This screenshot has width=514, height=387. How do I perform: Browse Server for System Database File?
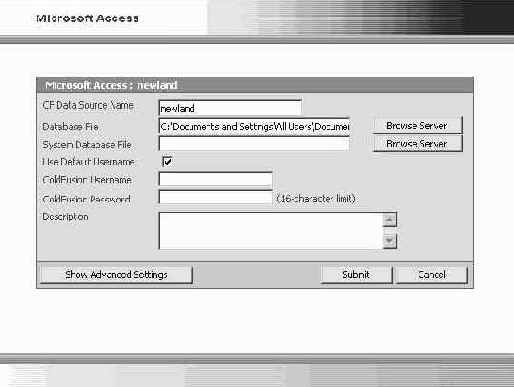(x=417, y=144)
